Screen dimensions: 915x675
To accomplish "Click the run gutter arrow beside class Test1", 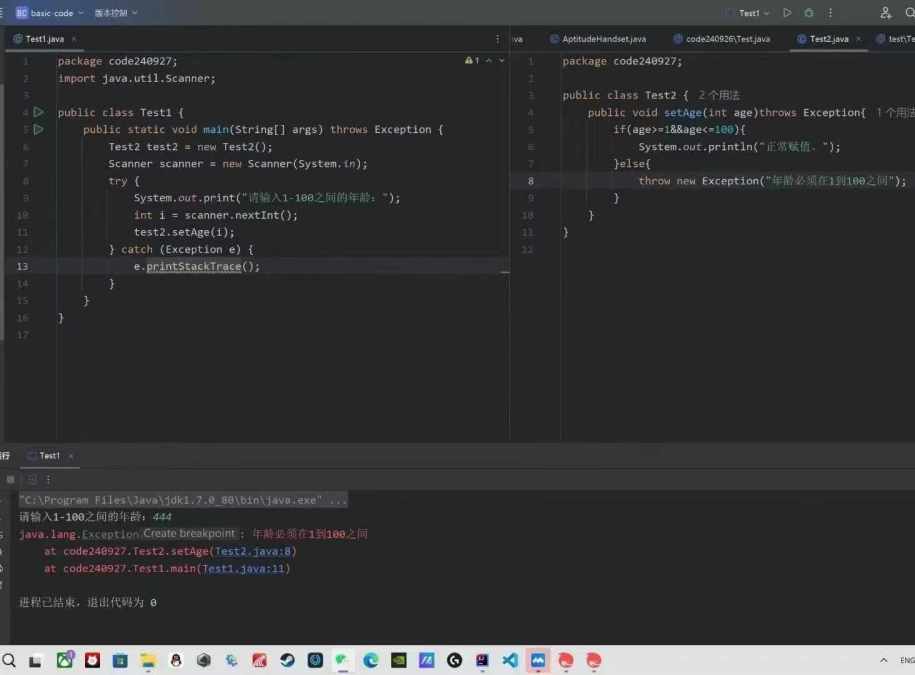I will point(39,111).
